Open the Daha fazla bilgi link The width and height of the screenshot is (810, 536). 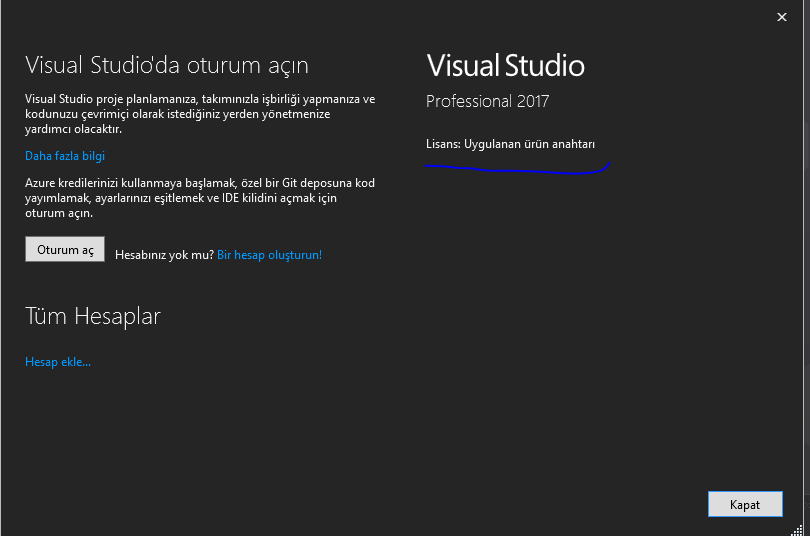[x=65, y=156]
